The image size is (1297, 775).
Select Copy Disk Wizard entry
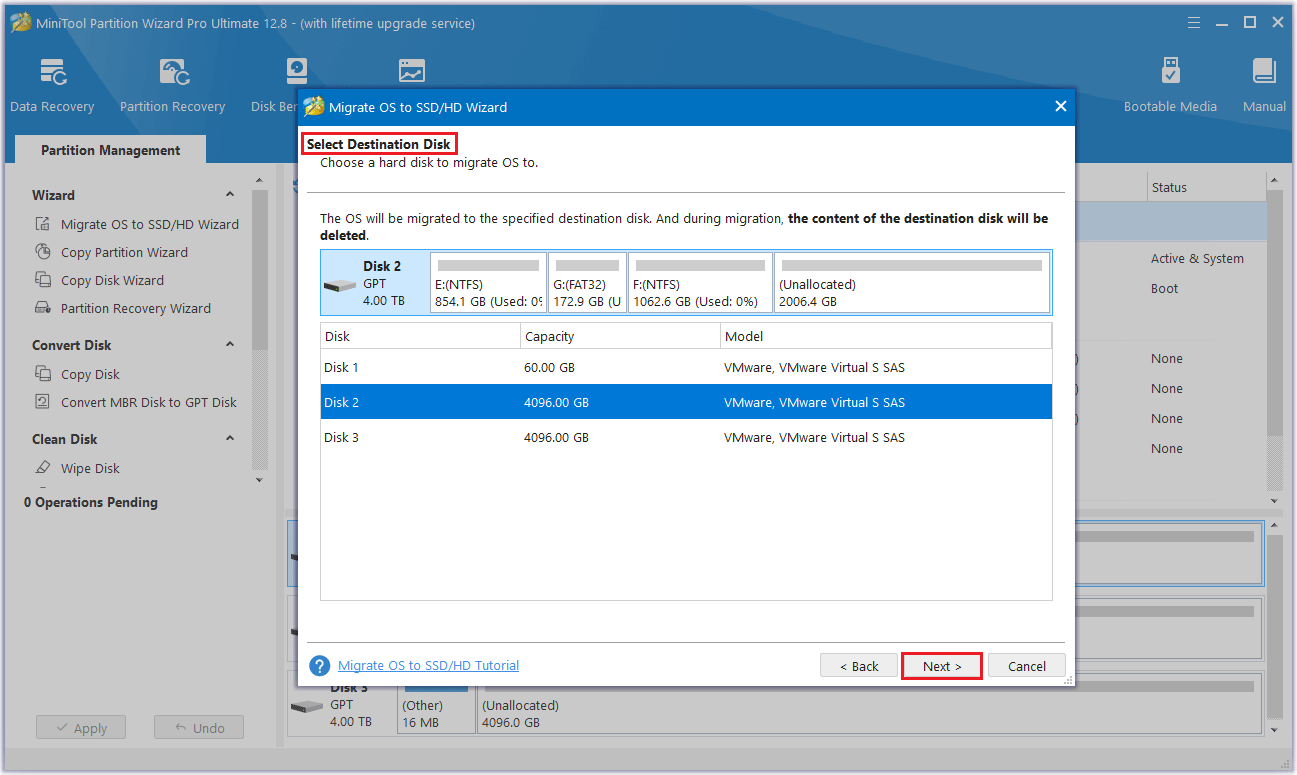[112, 280]
